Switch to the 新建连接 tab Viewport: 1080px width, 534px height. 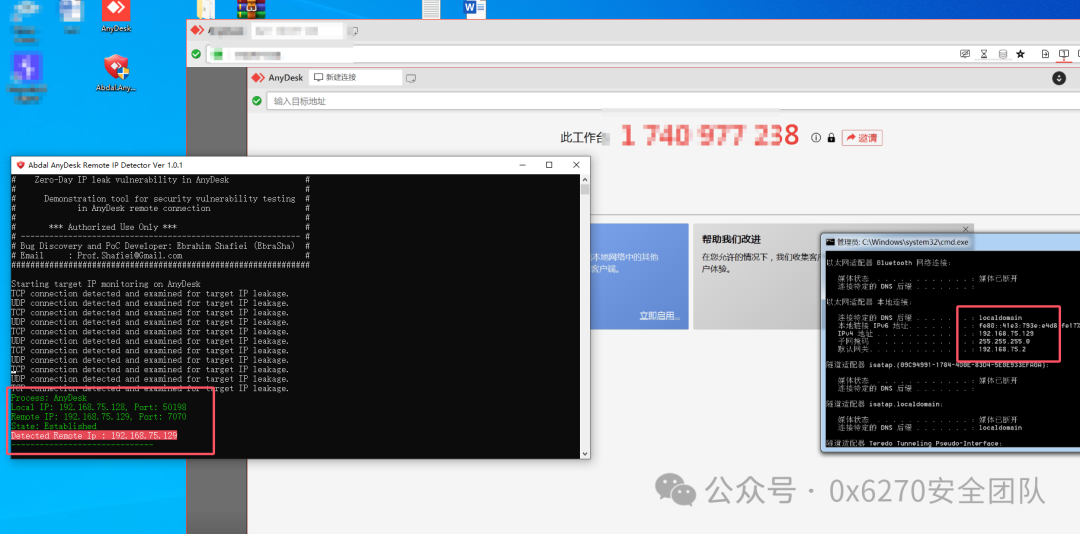point(354,77)
